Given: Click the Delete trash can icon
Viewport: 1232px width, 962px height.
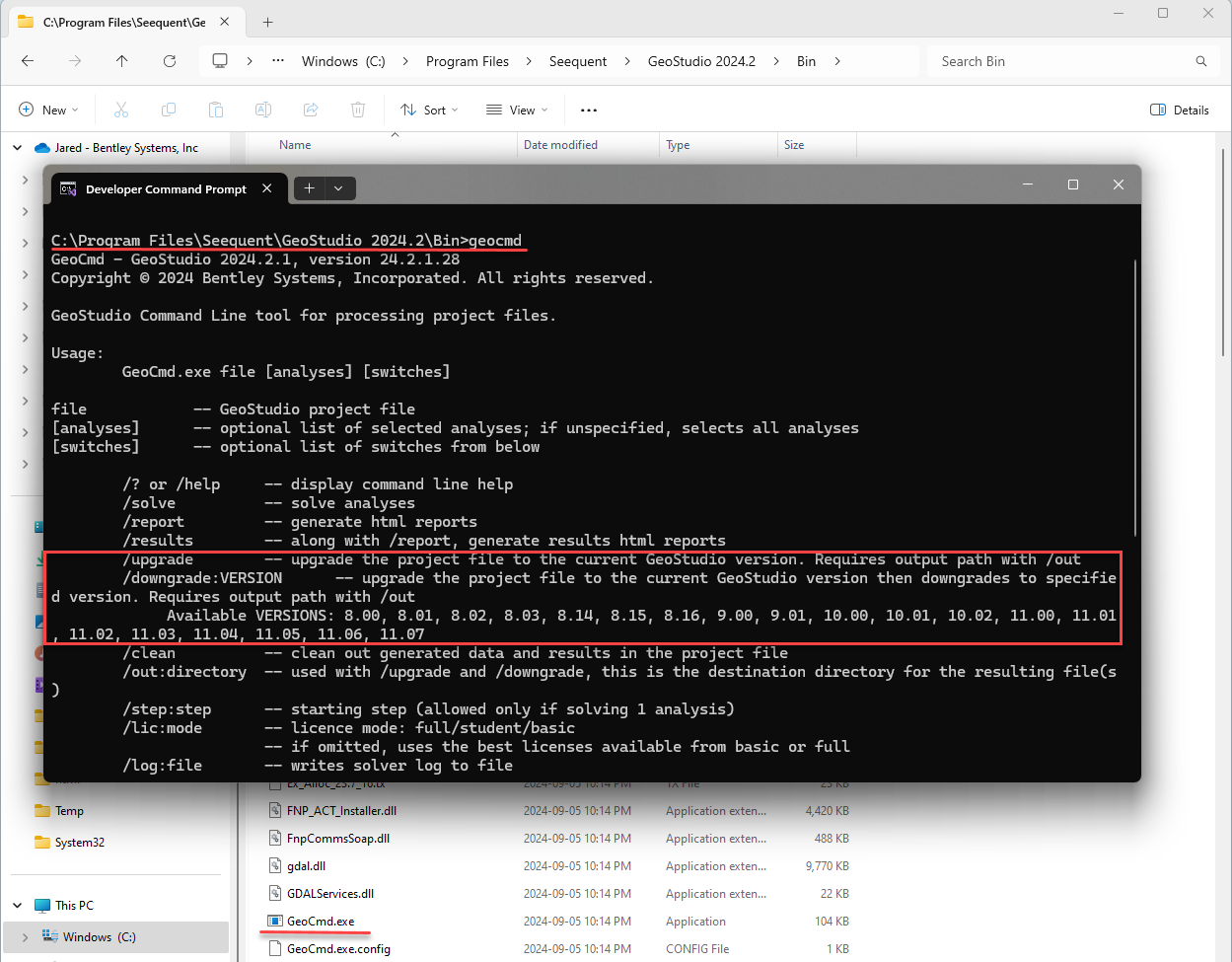Looking at the screenshot, I should pos(358,110).
